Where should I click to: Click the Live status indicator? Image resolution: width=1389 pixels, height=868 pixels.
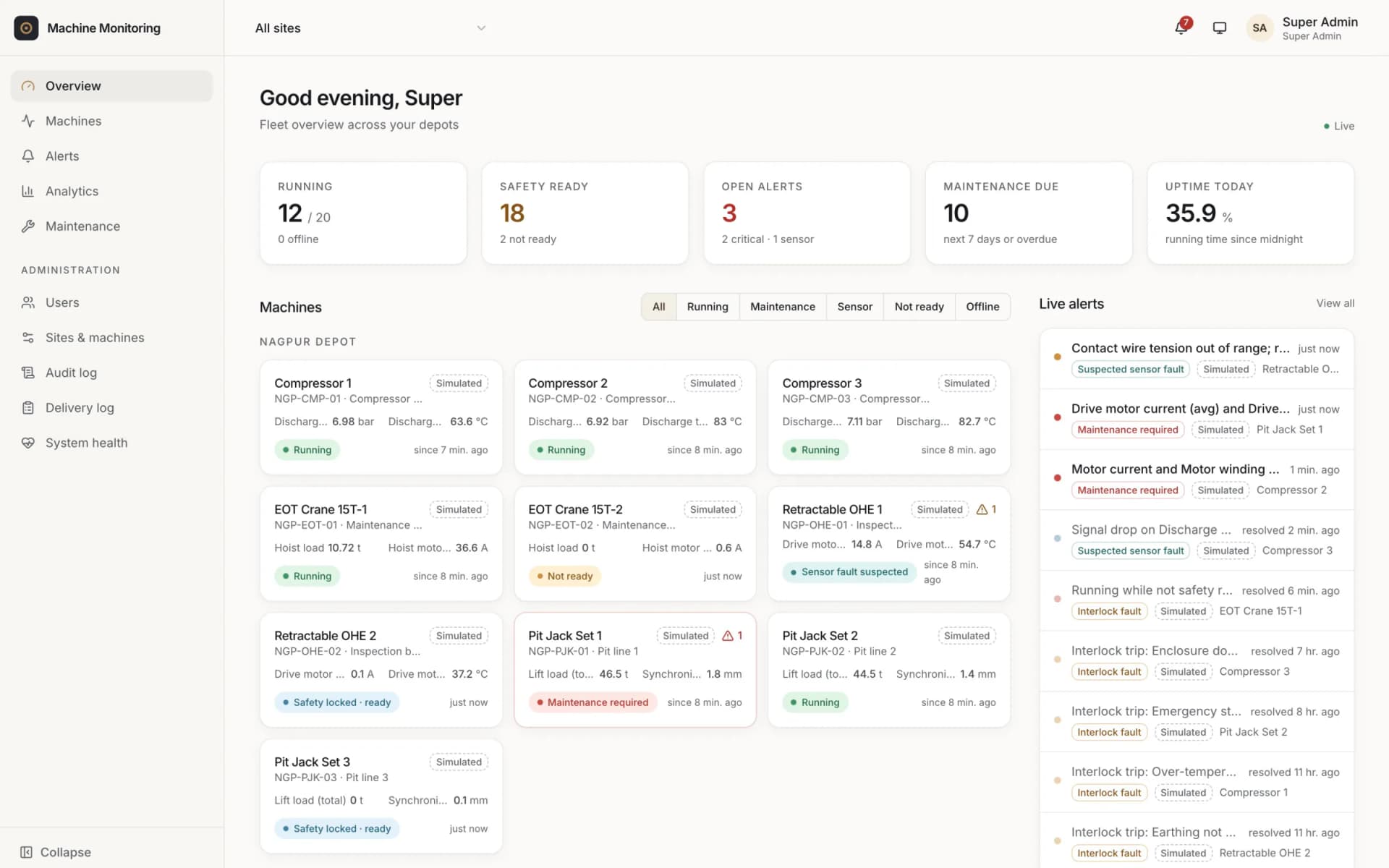point(1339,126)
